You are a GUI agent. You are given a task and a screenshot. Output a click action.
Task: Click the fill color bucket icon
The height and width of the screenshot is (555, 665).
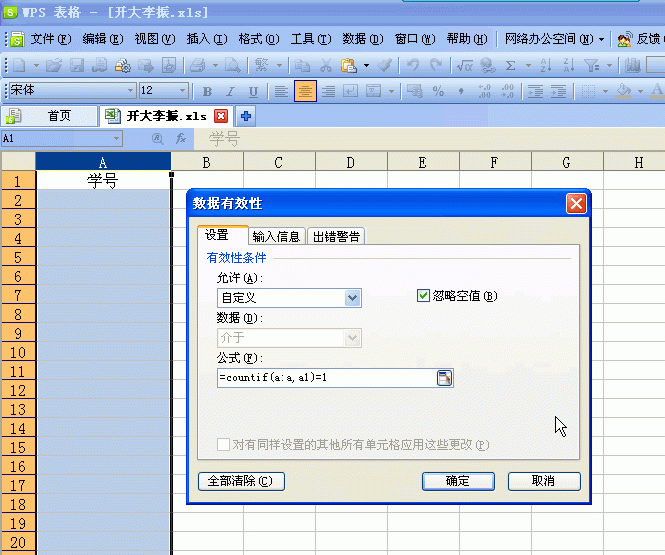tap(623, 91)
